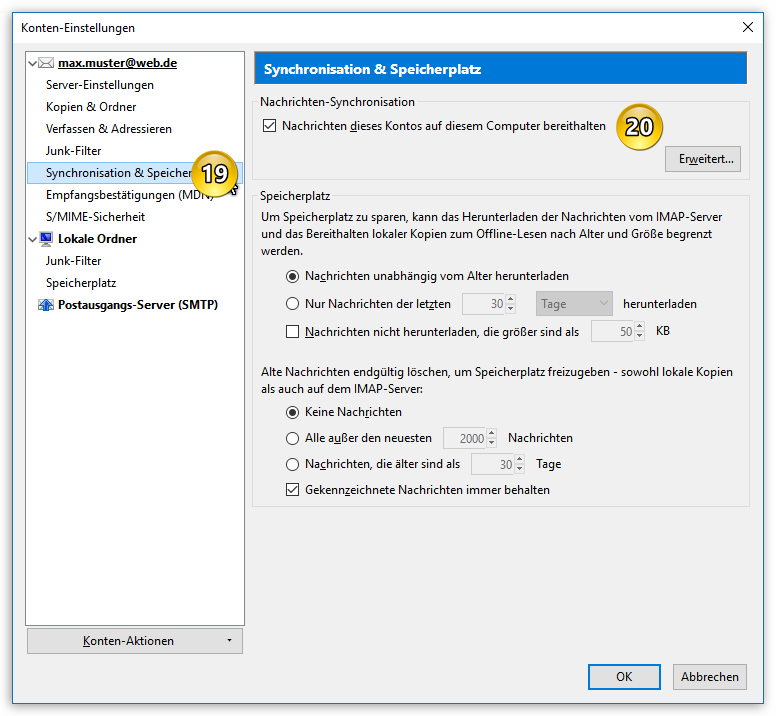Confirm settings with the OK button
The width and height of the screenshot is (776, 716).
(x=624, y=677)
